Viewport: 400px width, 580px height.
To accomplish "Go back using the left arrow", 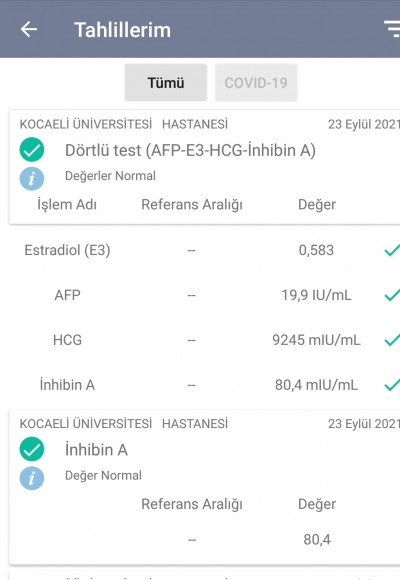I will pyautogui.click(x=29, y=29).
